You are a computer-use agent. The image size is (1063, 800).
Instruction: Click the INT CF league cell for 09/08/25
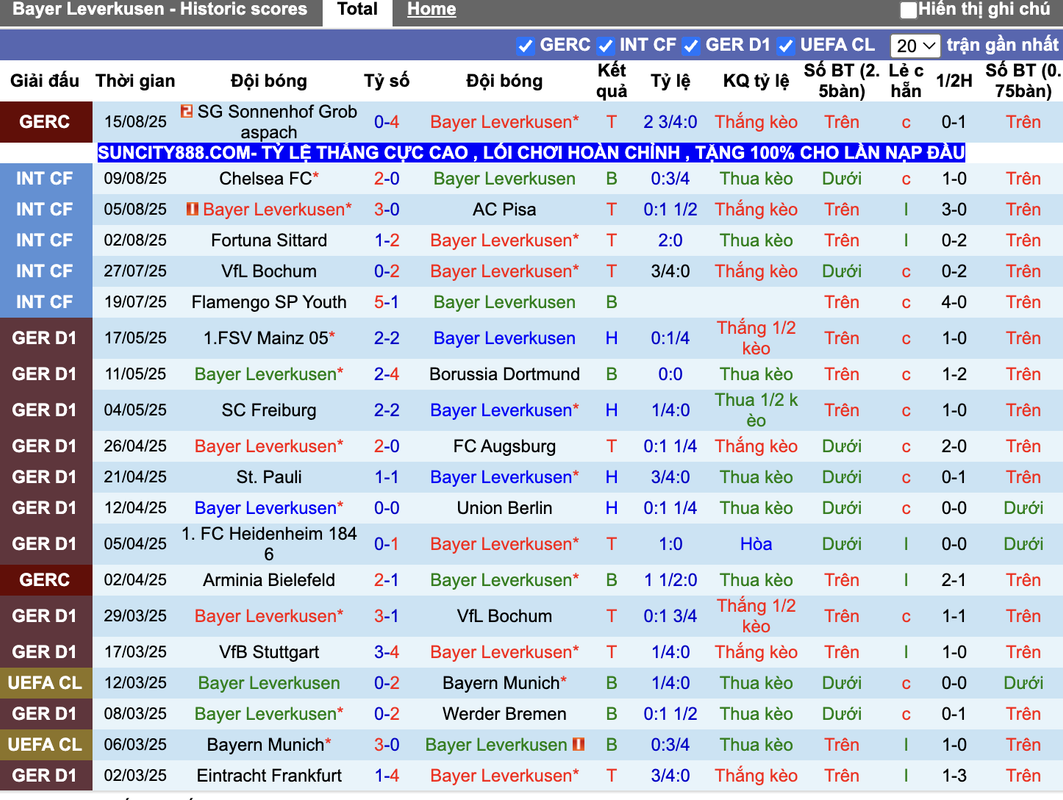coord(45,179)
